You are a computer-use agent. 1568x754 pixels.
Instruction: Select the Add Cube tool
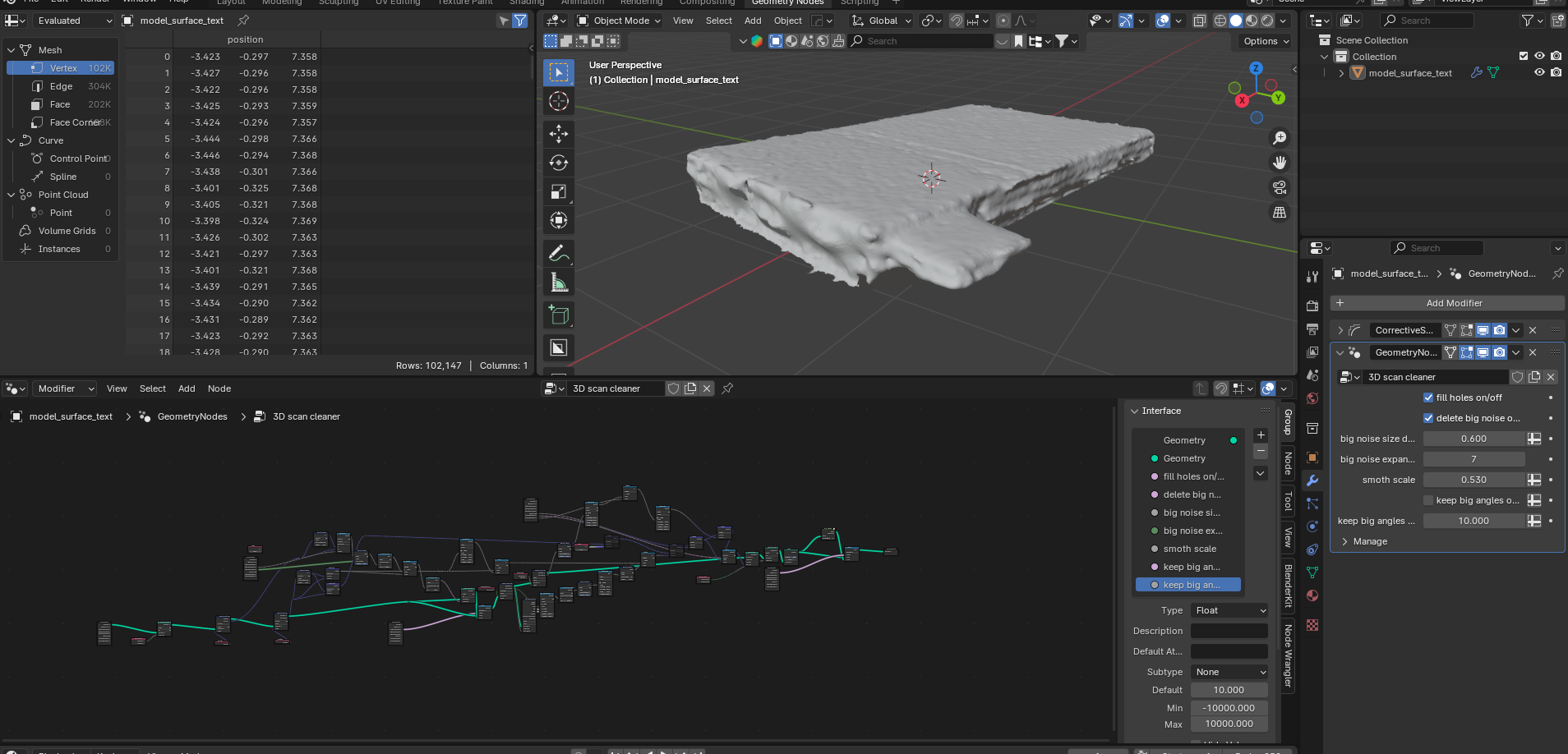(559, 315)
